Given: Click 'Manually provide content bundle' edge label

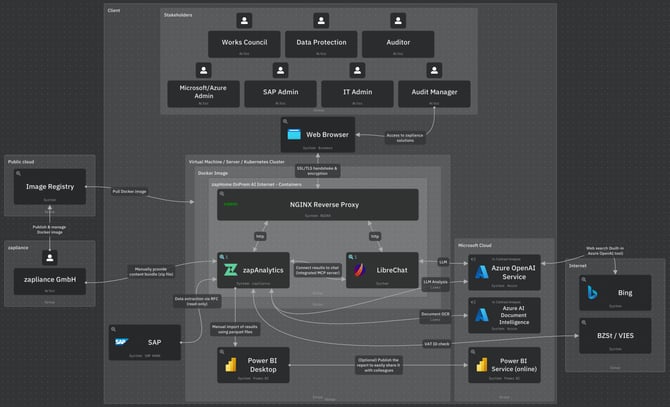Looking at the screenshot, I should pos(151,272).
